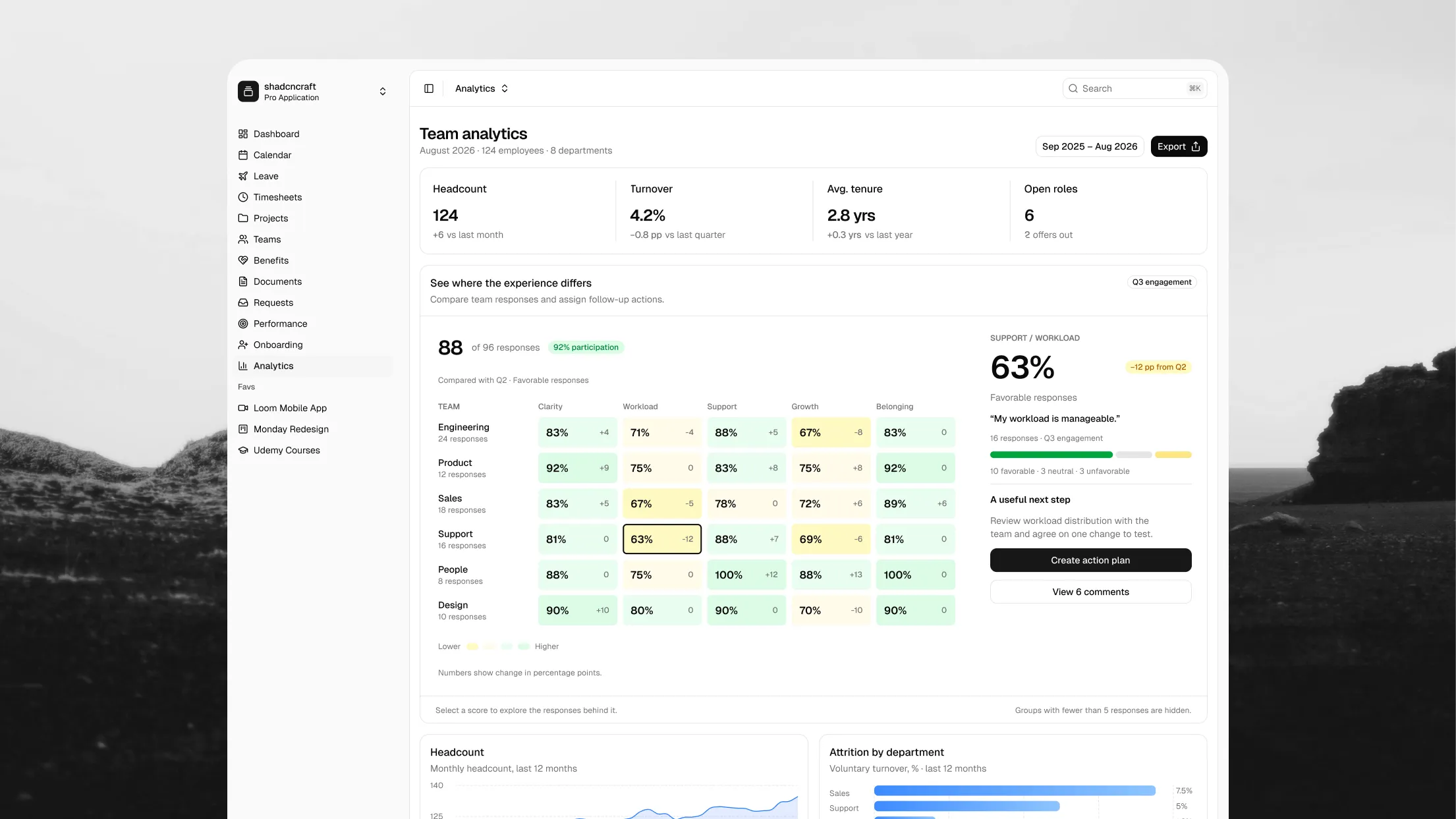Open the Teams menu item
The width and height of the screenshot is (1456, 819).
tap(314, 239)
